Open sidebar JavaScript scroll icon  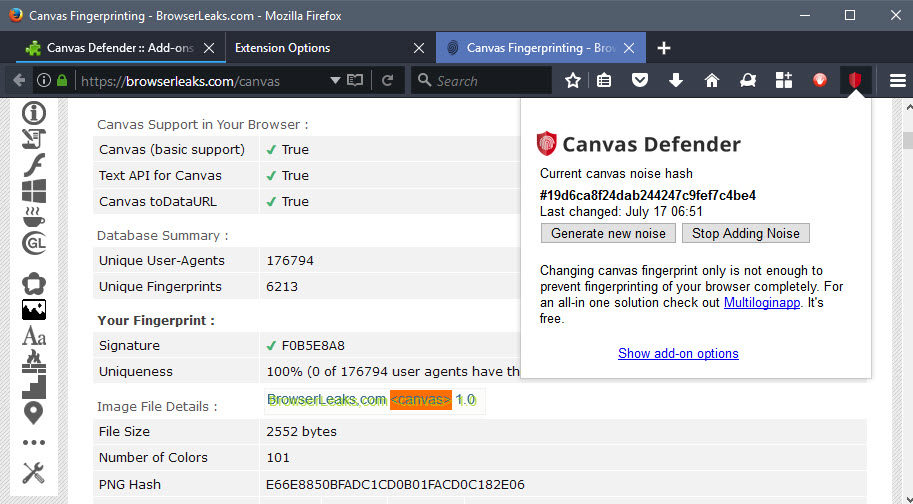(x=34, y=139)
